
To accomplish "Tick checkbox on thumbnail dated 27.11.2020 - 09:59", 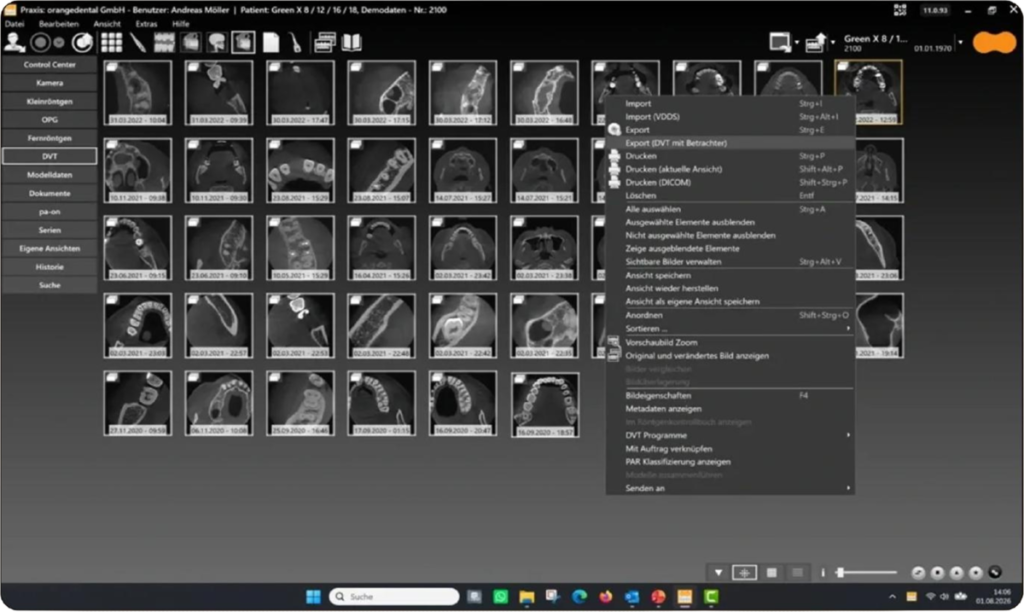I will [x=112, y=378].
